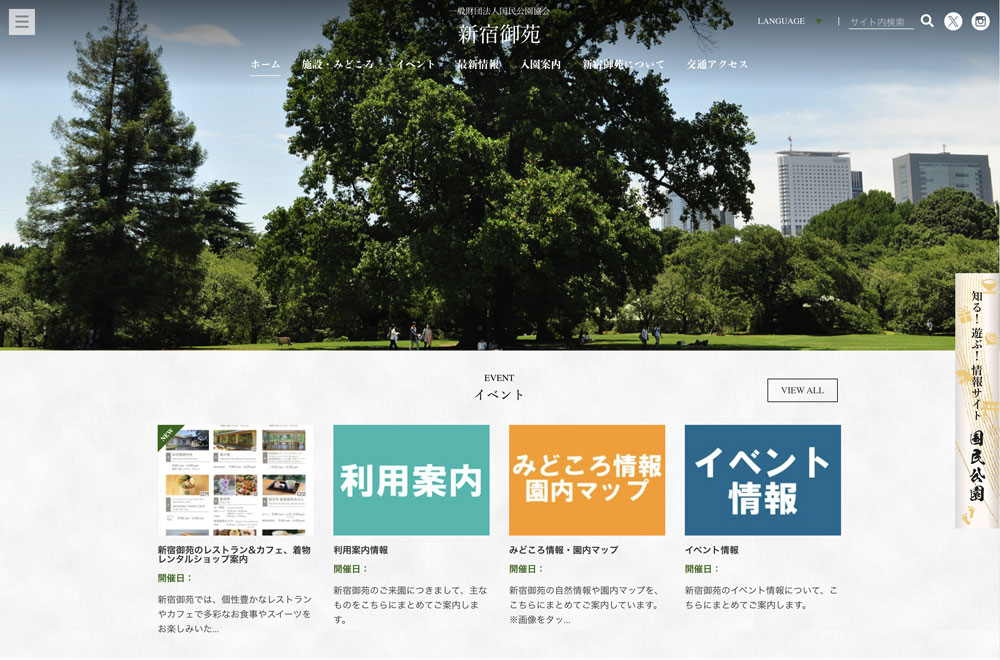Screen dimensions: 1000x660
Task: Open the 入園案内 menu item
Action: pyautogui.click(x=541, y=64)
